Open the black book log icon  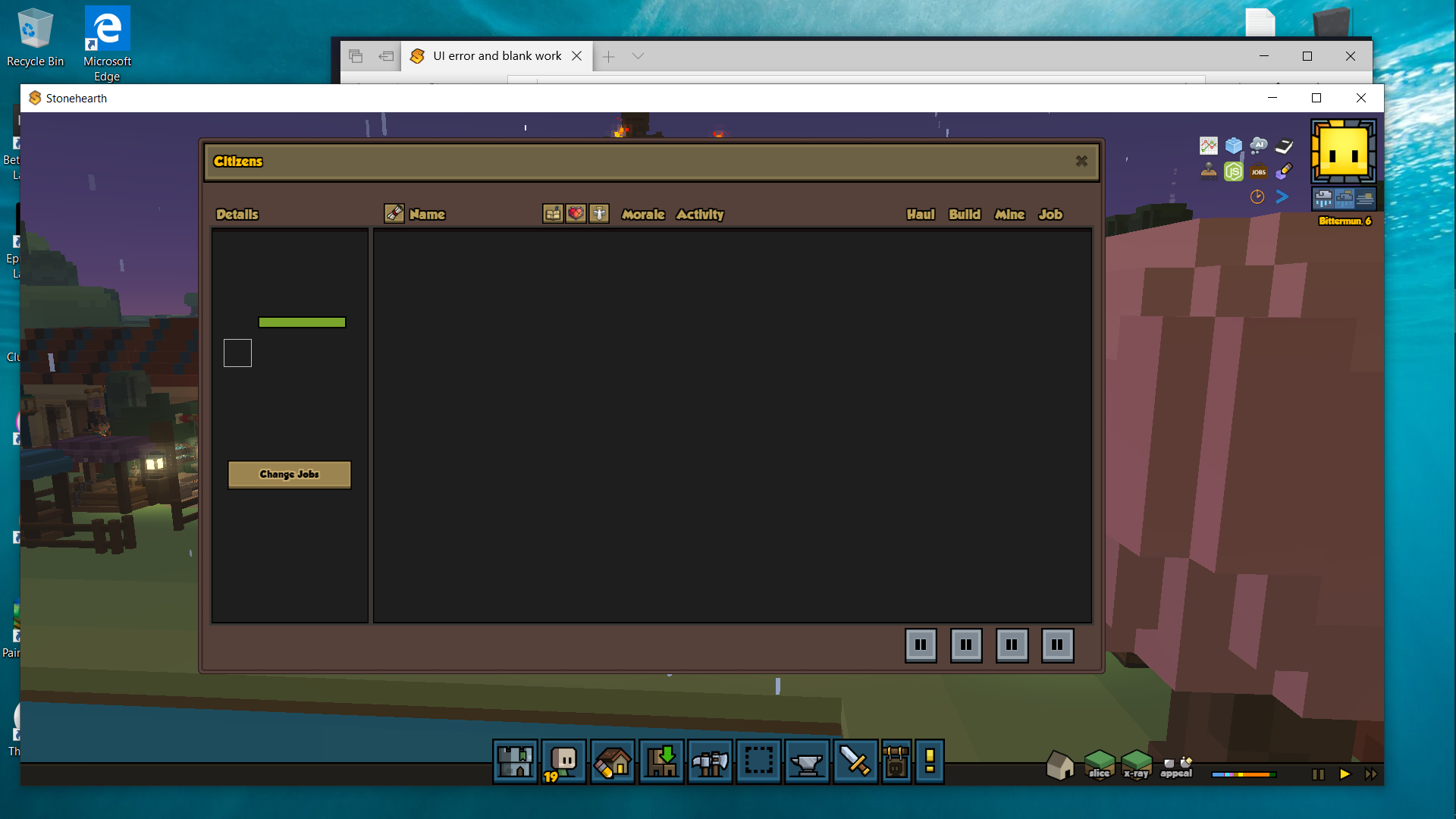click(1284, 146)
